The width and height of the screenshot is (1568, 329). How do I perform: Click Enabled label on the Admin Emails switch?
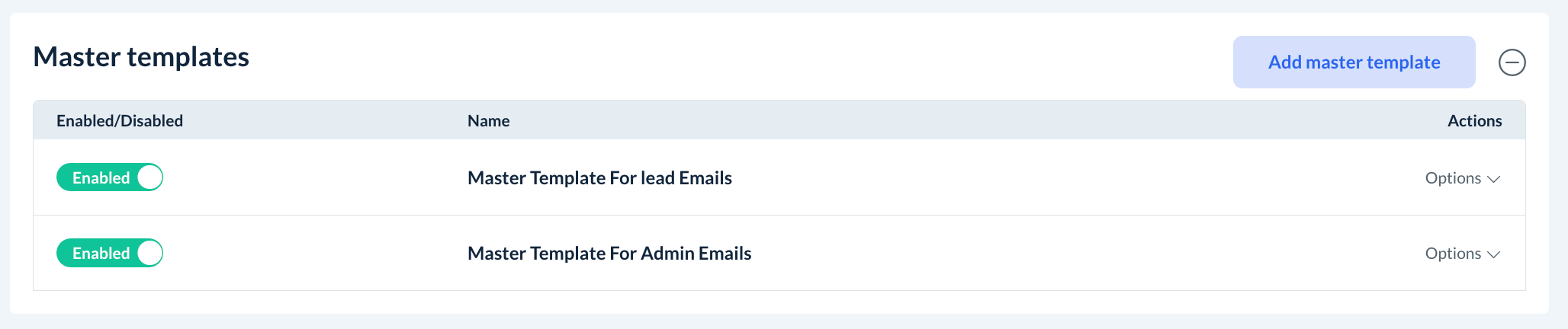[x=101, y=253]
